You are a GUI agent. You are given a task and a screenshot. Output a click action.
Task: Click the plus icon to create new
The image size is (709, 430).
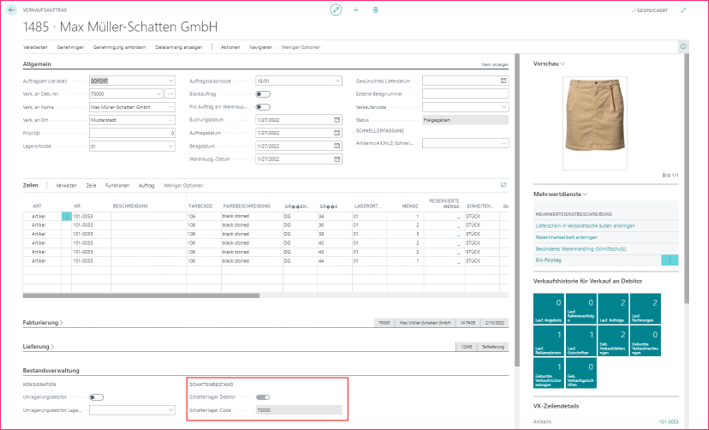coord(356,9)
